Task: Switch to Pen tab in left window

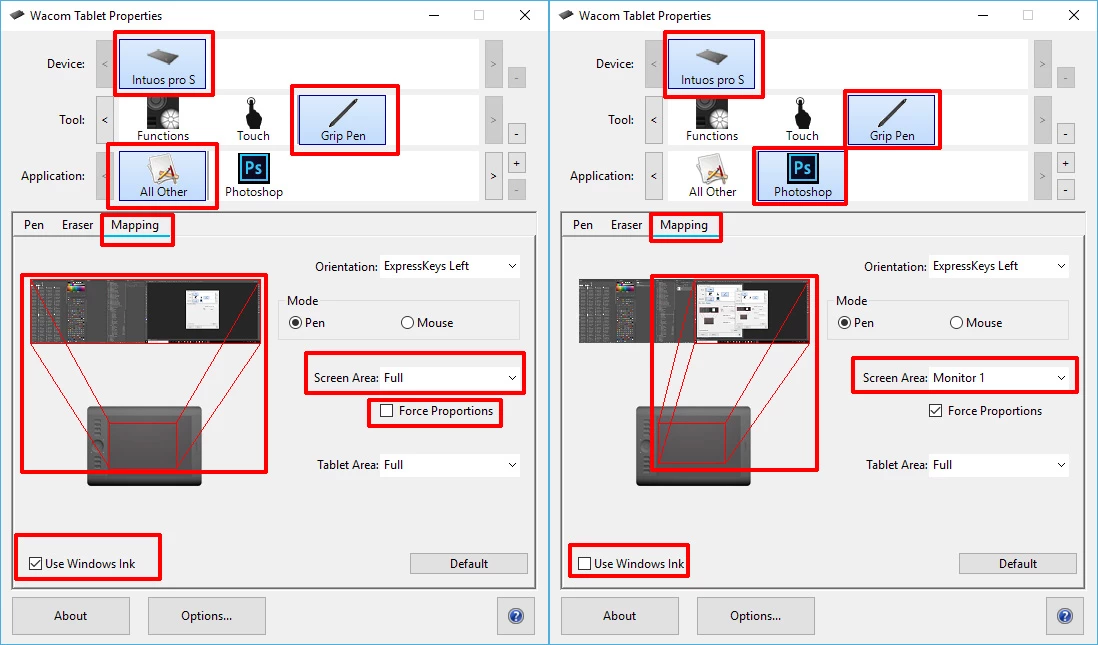Action: click(34, 225)
